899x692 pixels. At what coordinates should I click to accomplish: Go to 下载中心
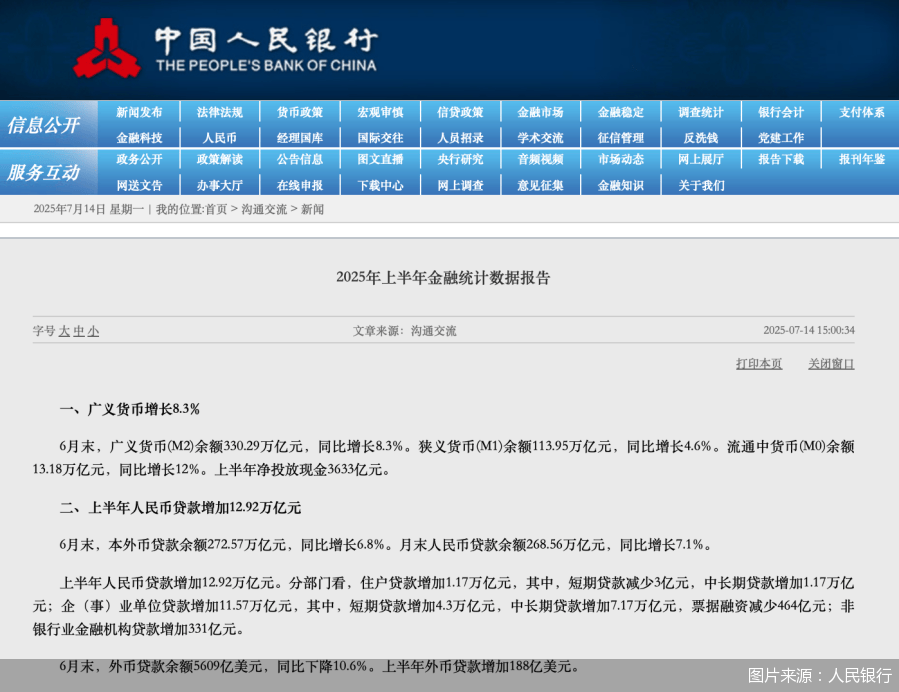(380, 186)
